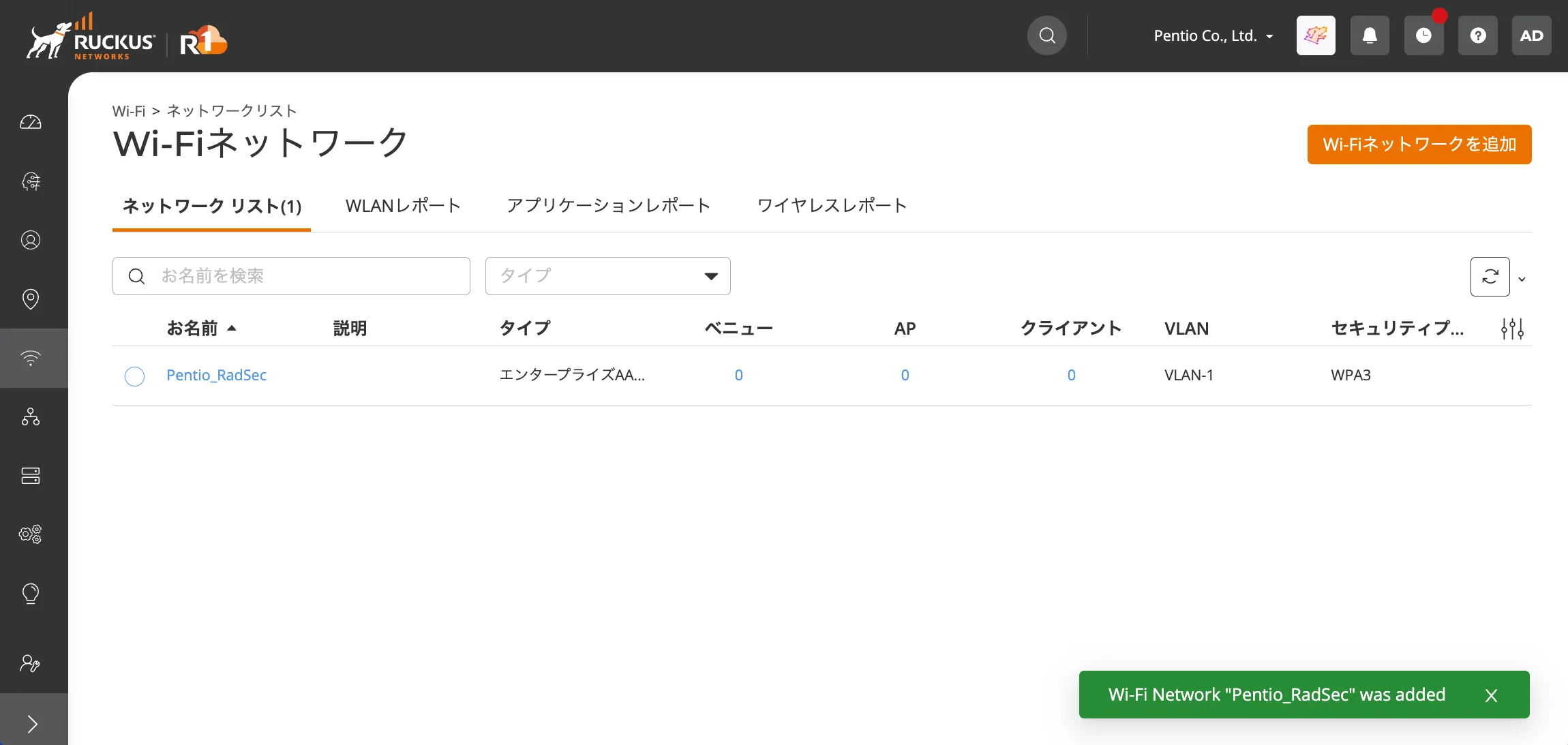Open the Venues map pin icon in sidebar
Image resolution: width=1568 pixels, height=745 pixels.
[31, 299]
